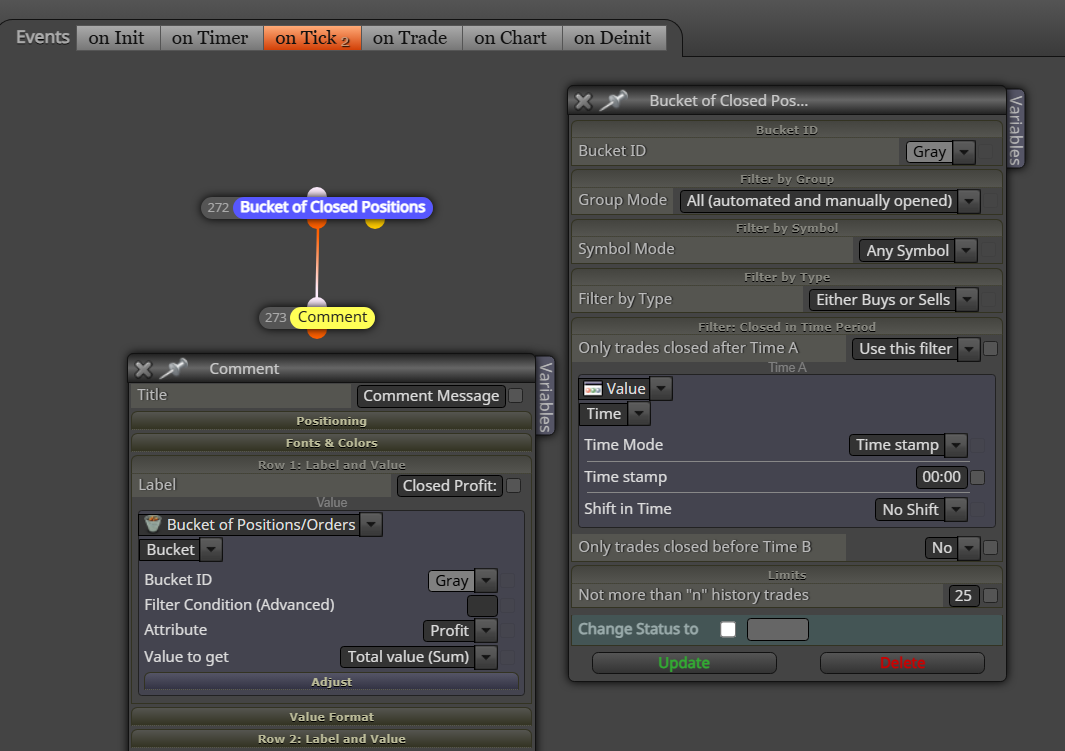This screenshot has height=751, width=1065.
Task: Switch to on Chart event tab
Action: tap(511, 38)
